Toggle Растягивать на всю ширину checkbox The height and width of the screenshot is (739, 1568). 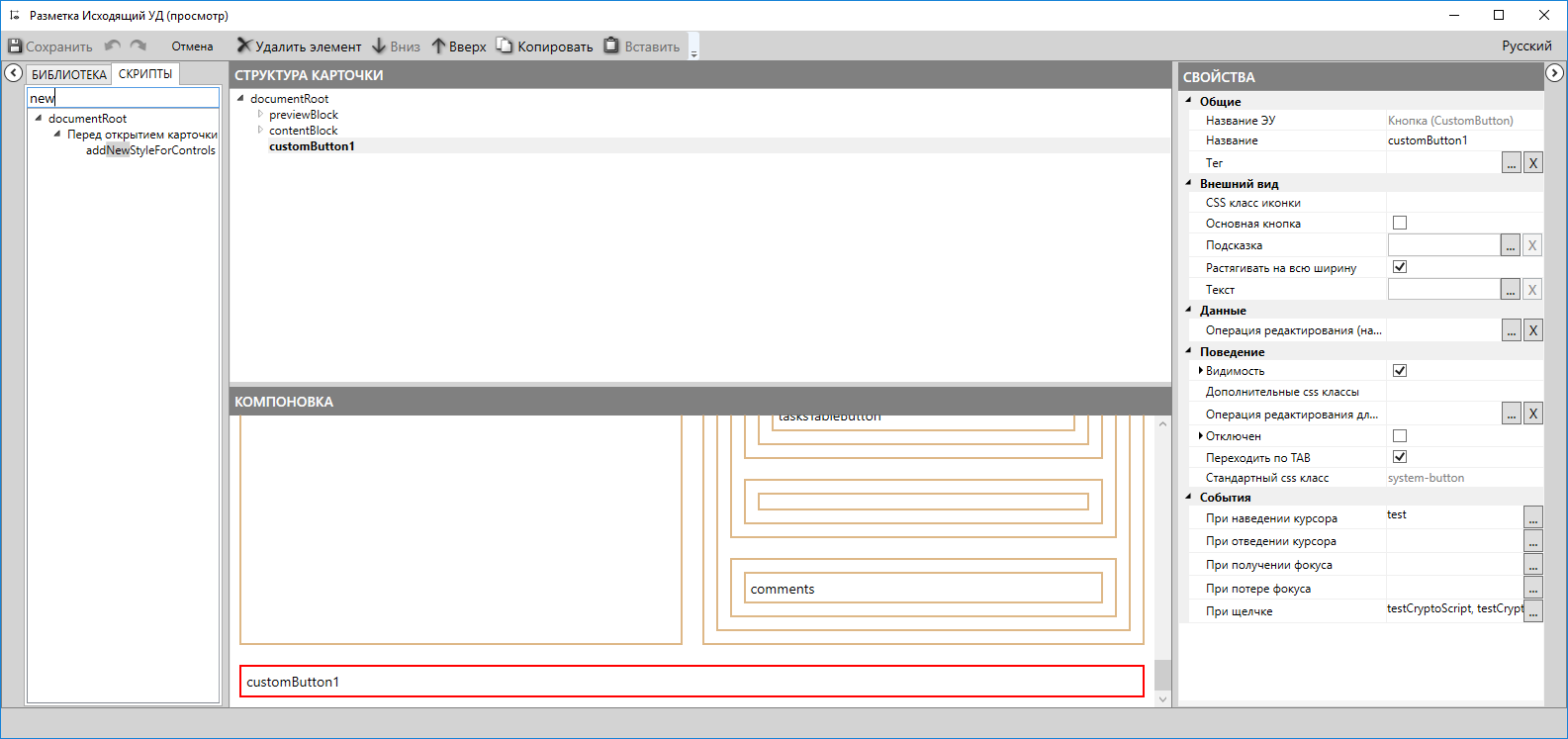[x=1400, y=267]
